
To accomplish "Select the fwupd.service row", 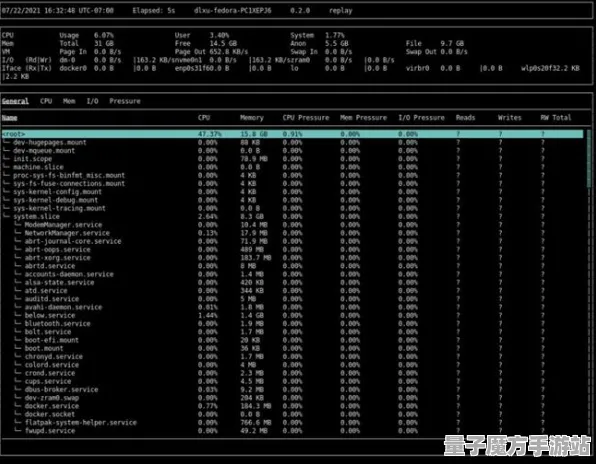I will click(x=292, y=431).
